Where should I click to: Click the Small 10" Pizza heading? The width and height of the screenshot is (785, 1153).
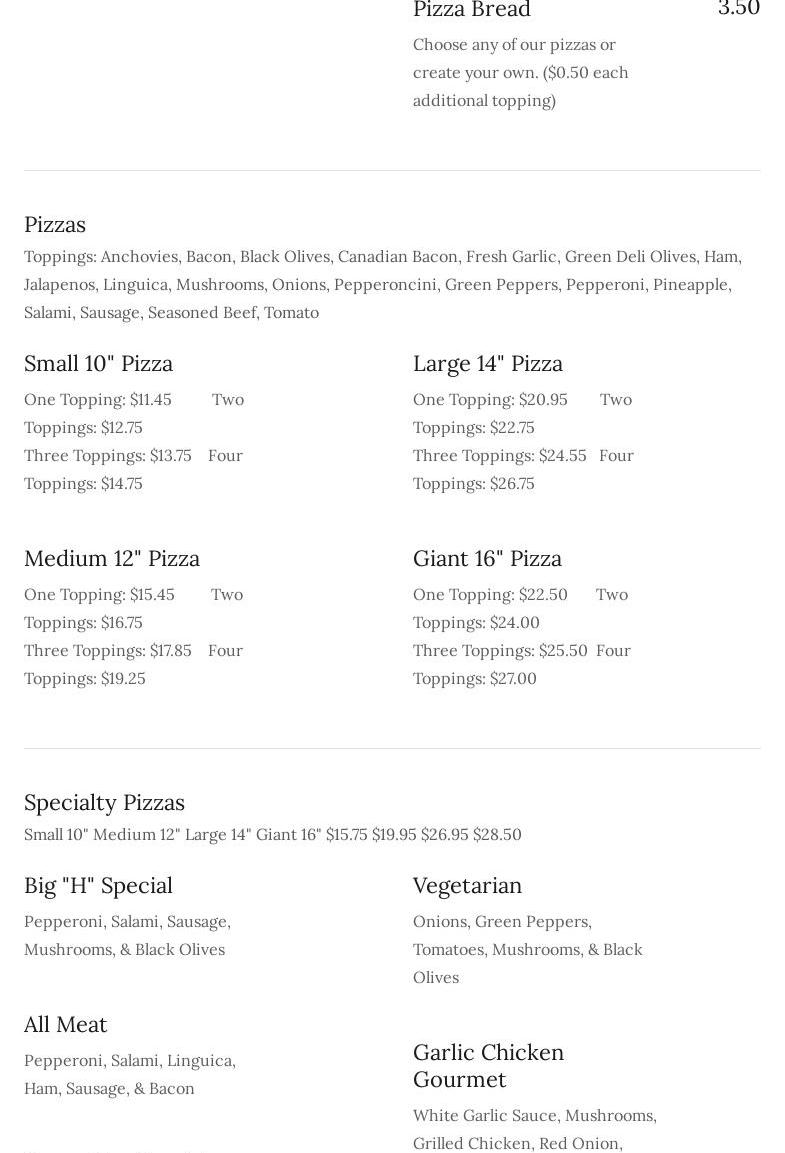pyautogui.click(x=98, y=363)
